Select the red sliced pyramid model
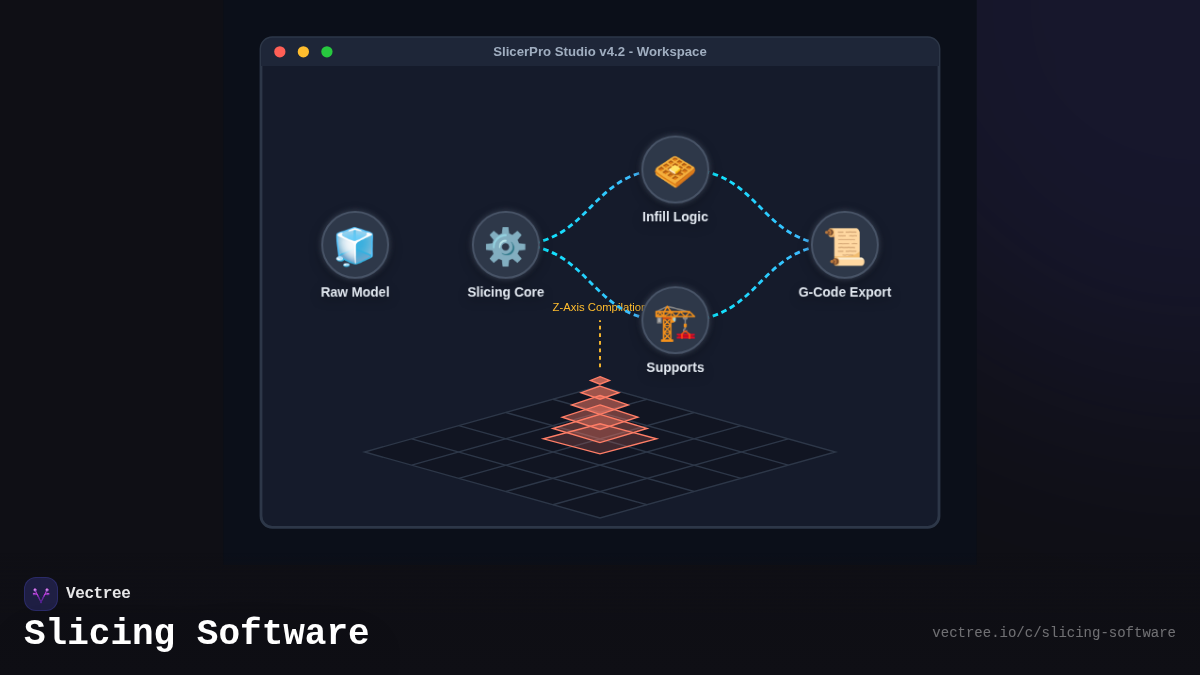 click(600, 418)
